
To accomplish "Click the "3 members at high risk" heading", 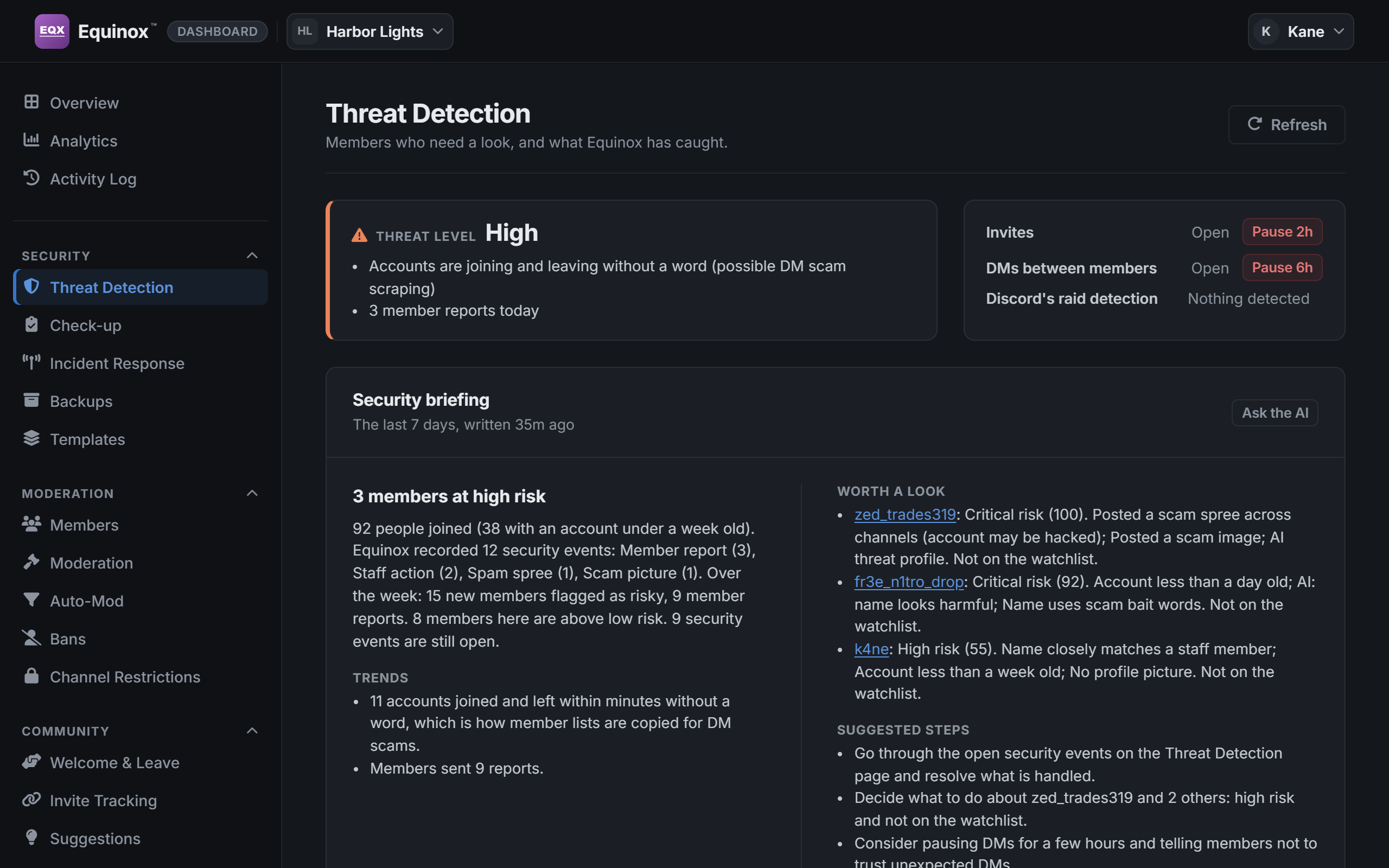I will coord(449,496).
